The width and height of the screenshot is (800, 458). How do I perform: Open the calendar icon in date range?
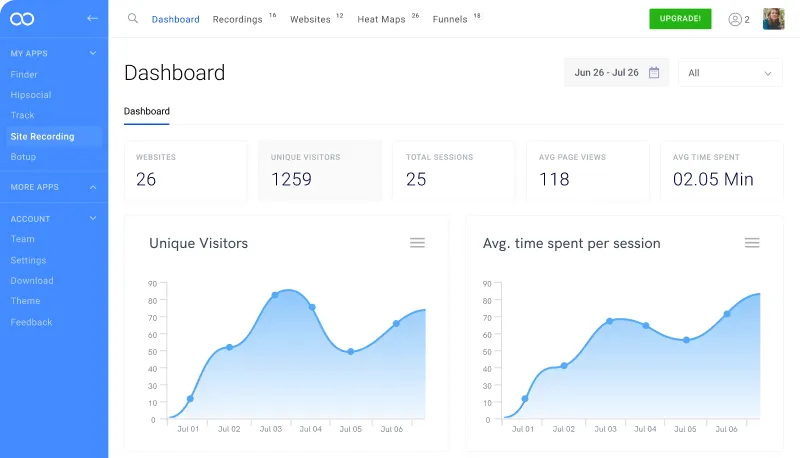click(654, 72)
